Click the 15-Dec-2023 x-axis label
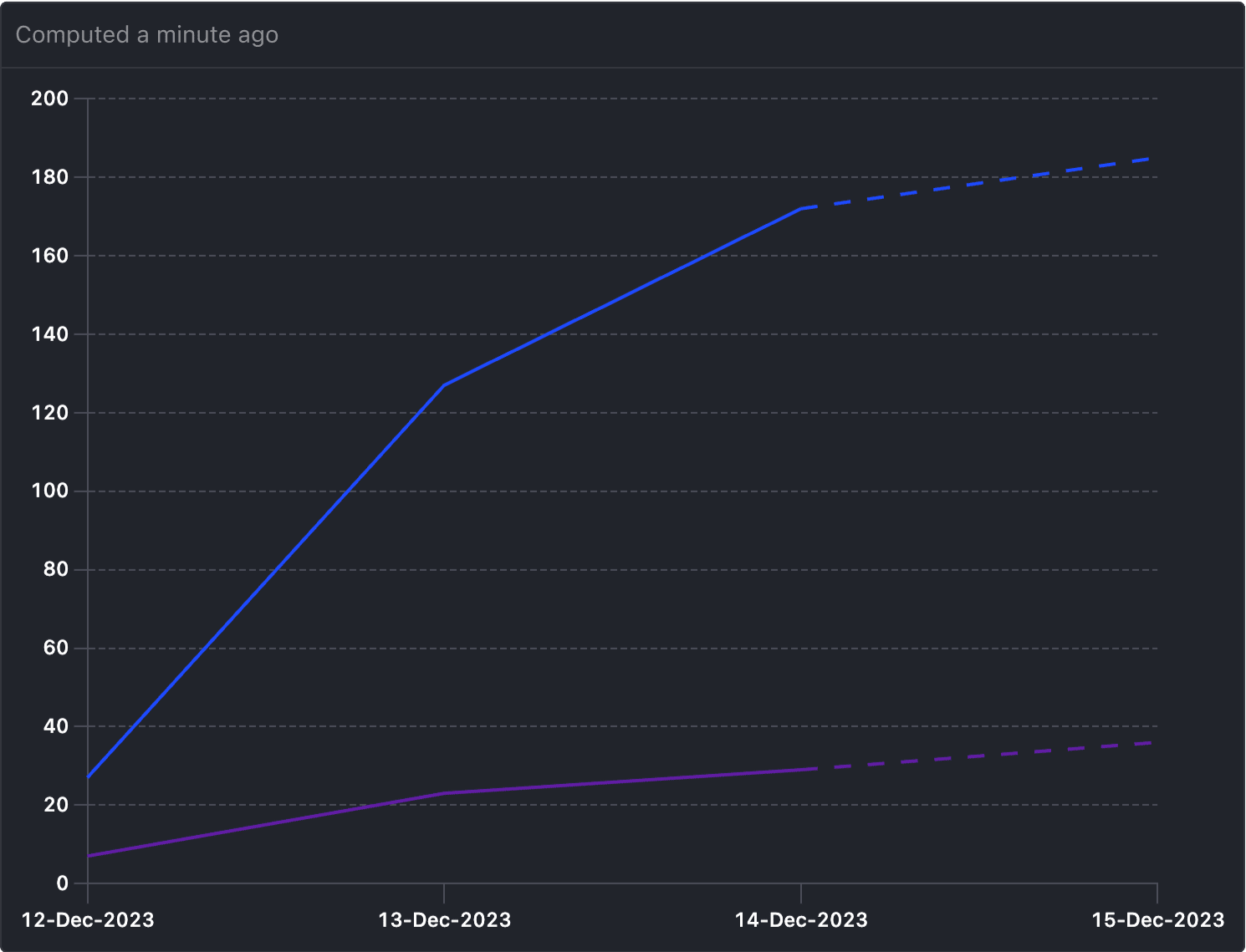The height and width of the screenshot is (952, 1246). pos(1158,920)
